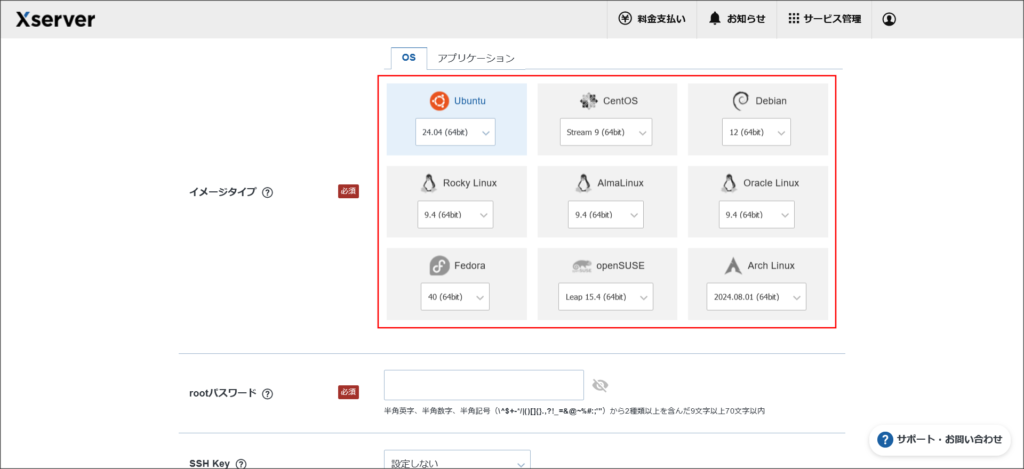Screen dimensions: 1024x469
Task: Switch to the OS tab
Action: point(409,57)
